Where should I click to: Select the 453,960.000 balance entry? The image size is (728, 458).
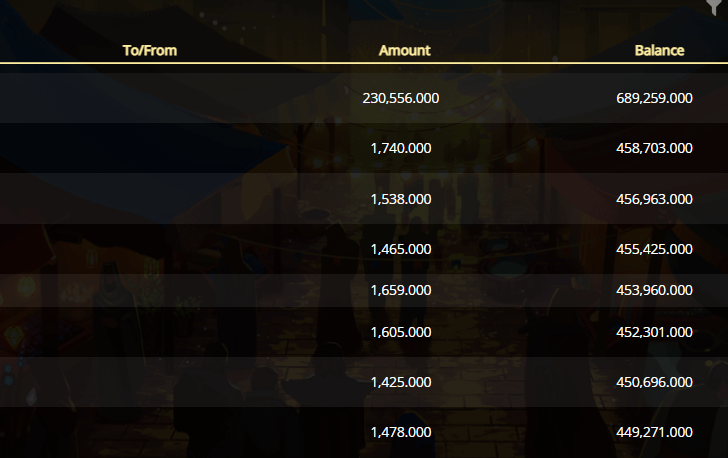click(654, 290)
